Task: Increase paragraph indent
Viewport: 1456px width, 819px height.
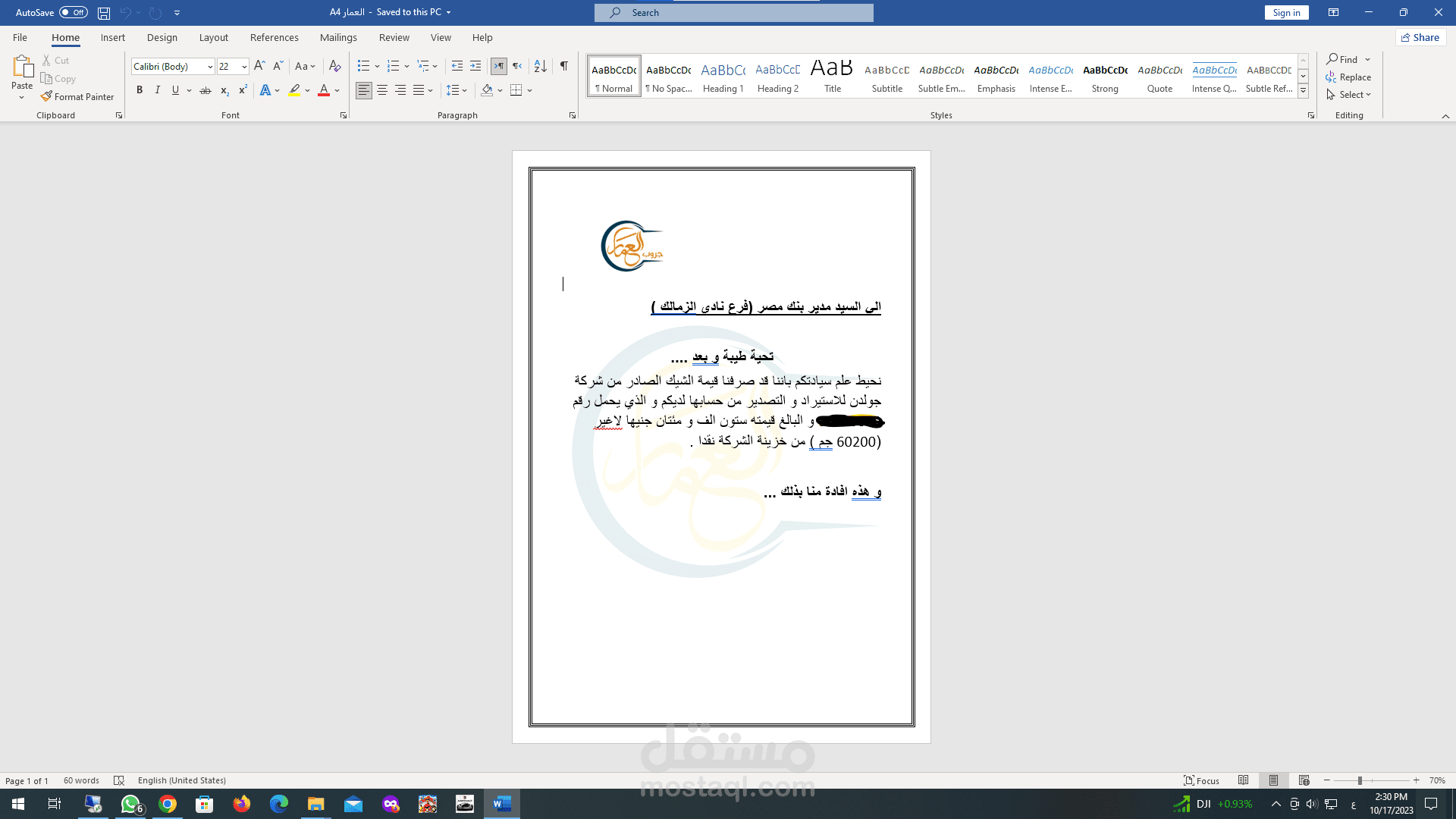Action: click(x=475, y=66)
